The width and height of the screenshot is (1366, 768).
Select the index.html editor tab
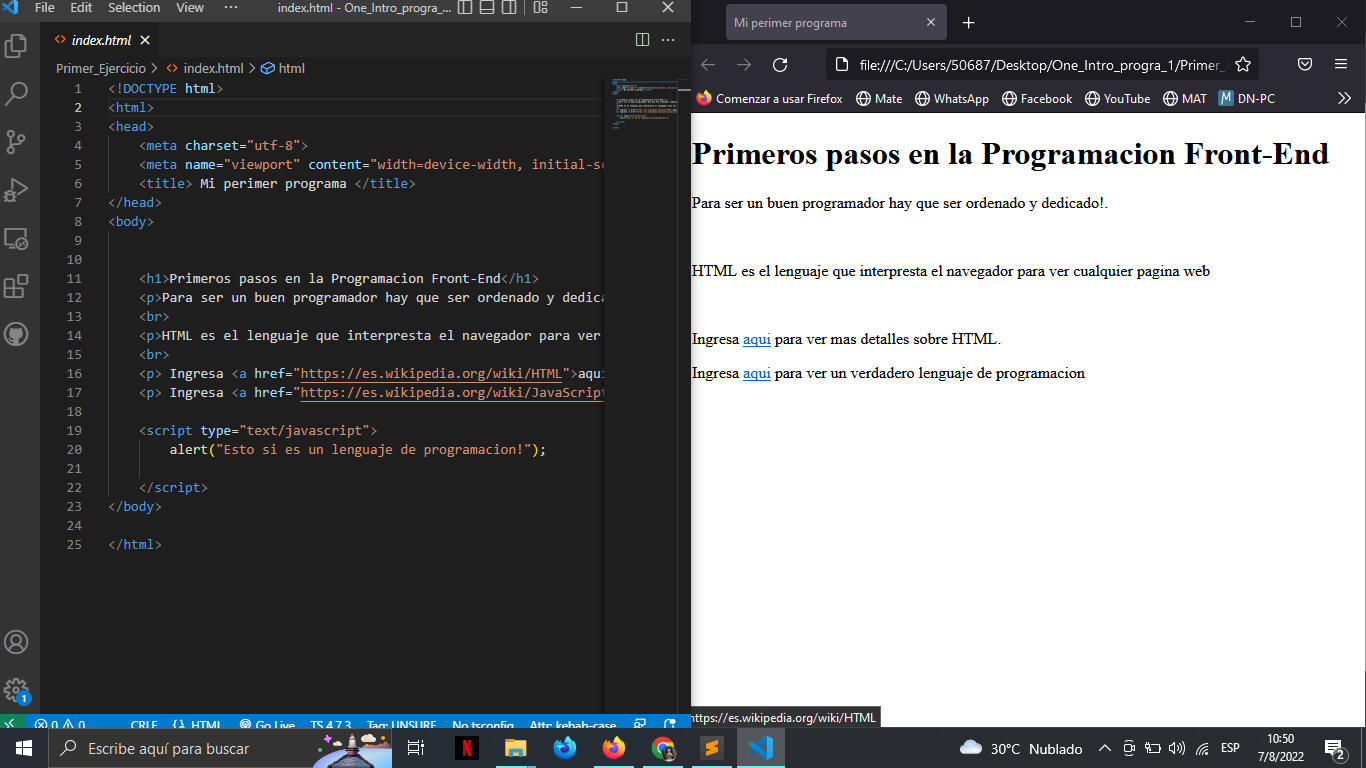(101, 40)
